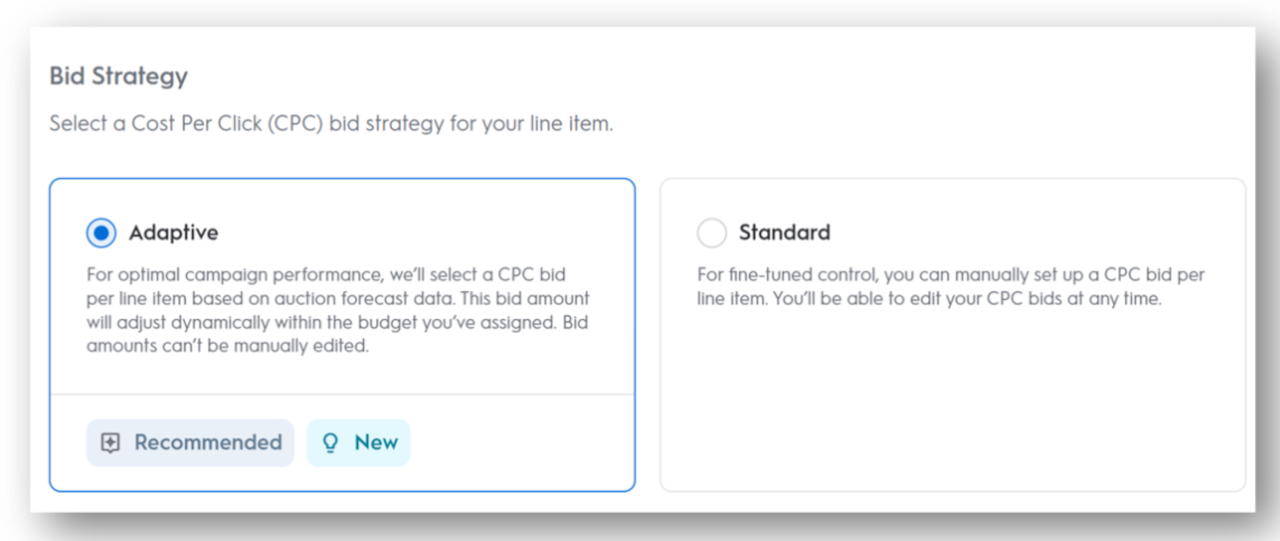Click the Recommended badge star icon
This screenshot has height=541, width=1280.
tap(111, 443)
